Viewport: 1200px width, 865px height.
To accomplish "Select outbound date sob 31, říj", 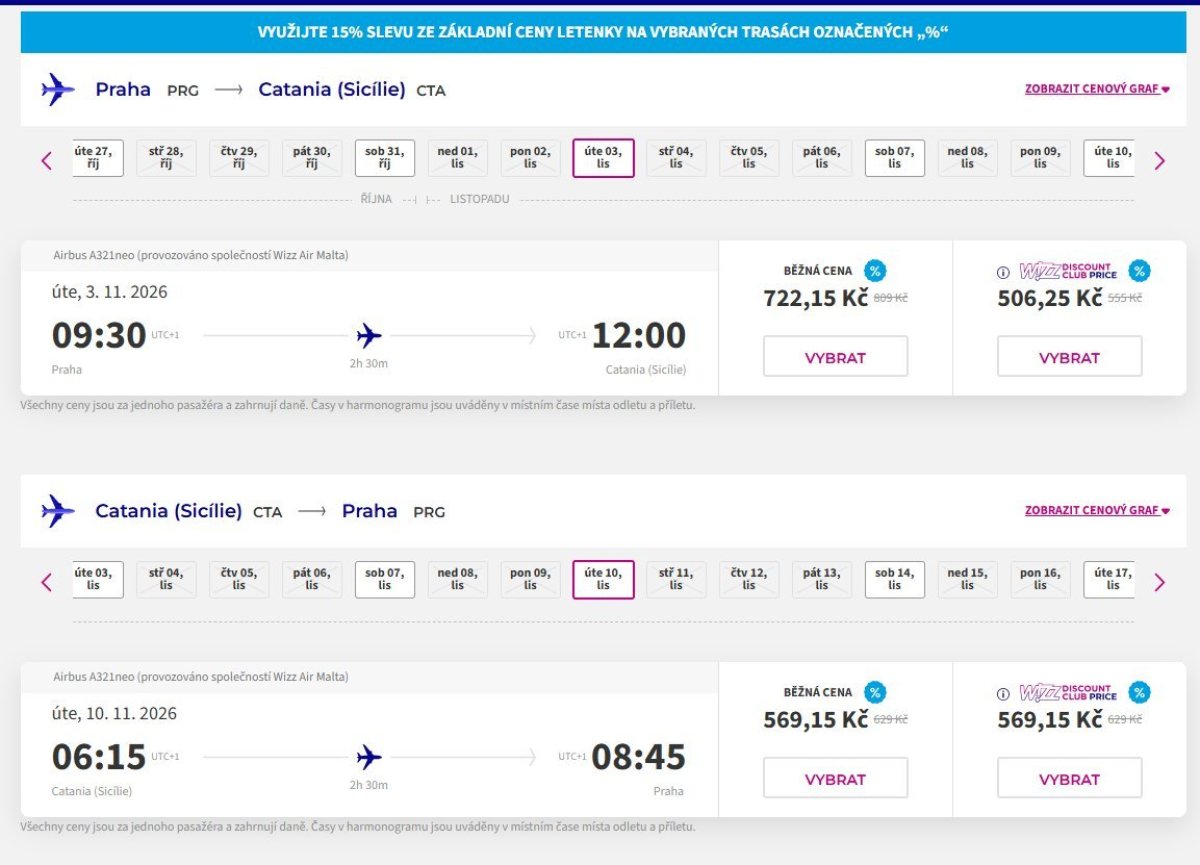I will click(x=384, y=158).
